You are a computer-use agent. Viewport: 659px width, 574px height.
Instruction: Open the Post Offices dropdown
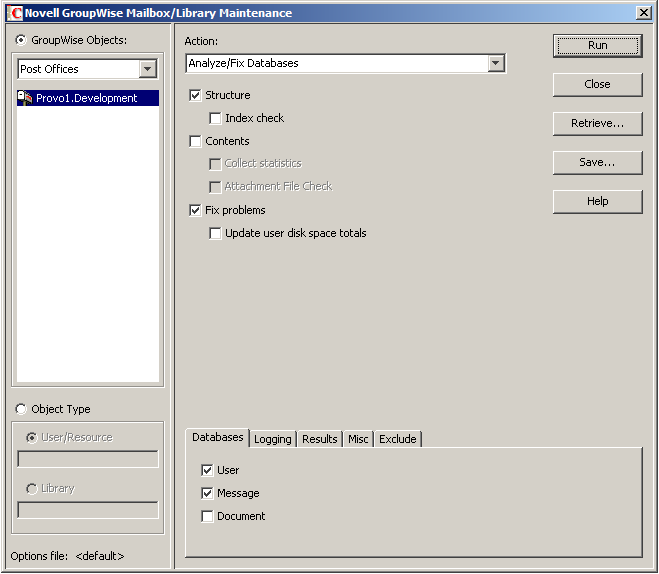coord(148,69)
